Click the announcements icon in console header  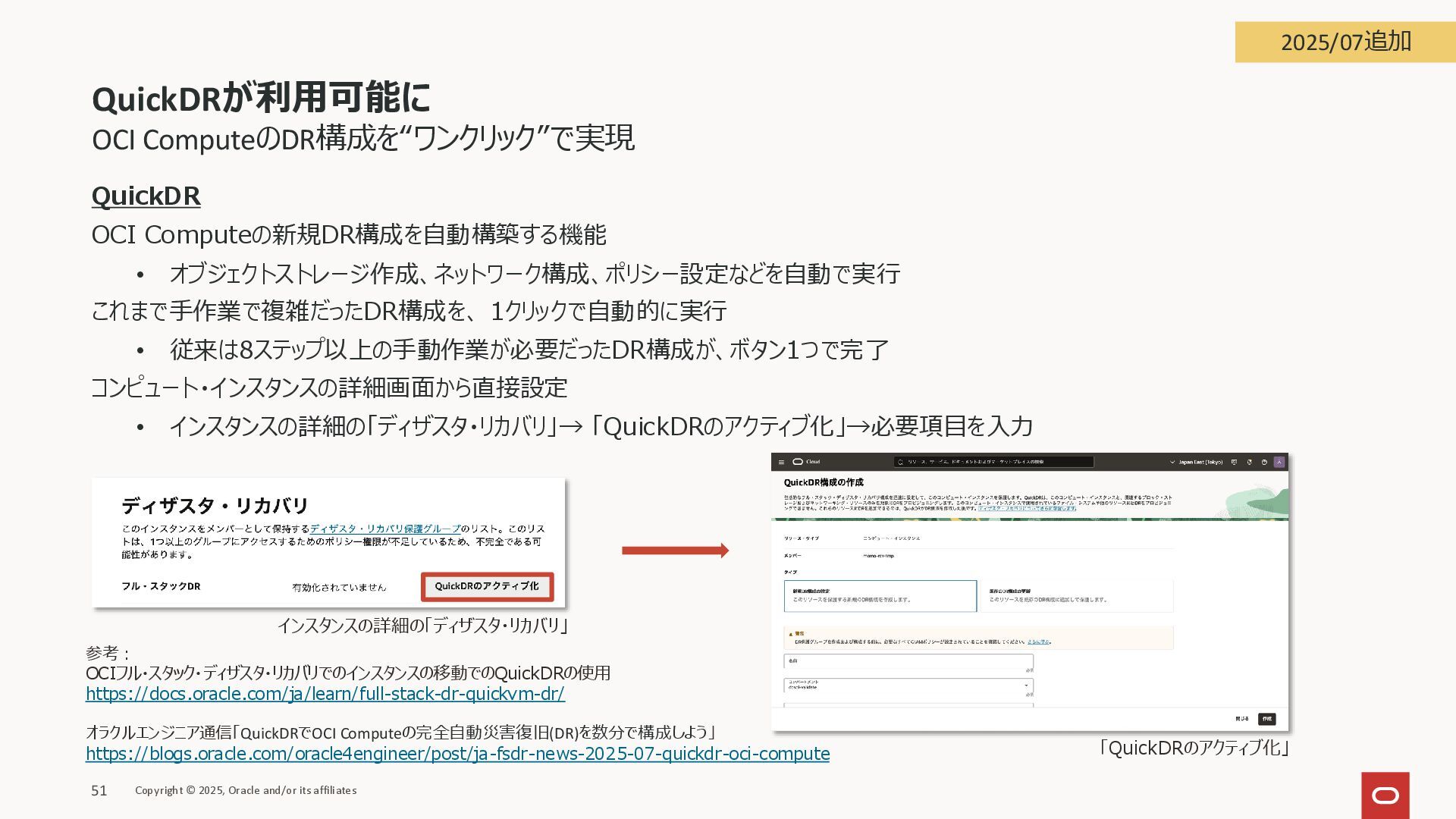(x=1249, y=462)
